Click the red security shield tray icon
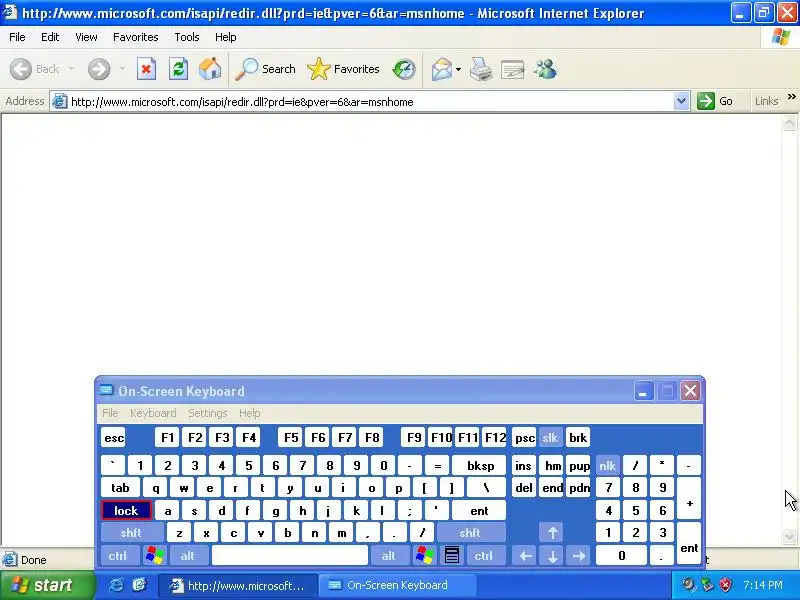This screenshot has width=800, height=600. tap(725, 585)
